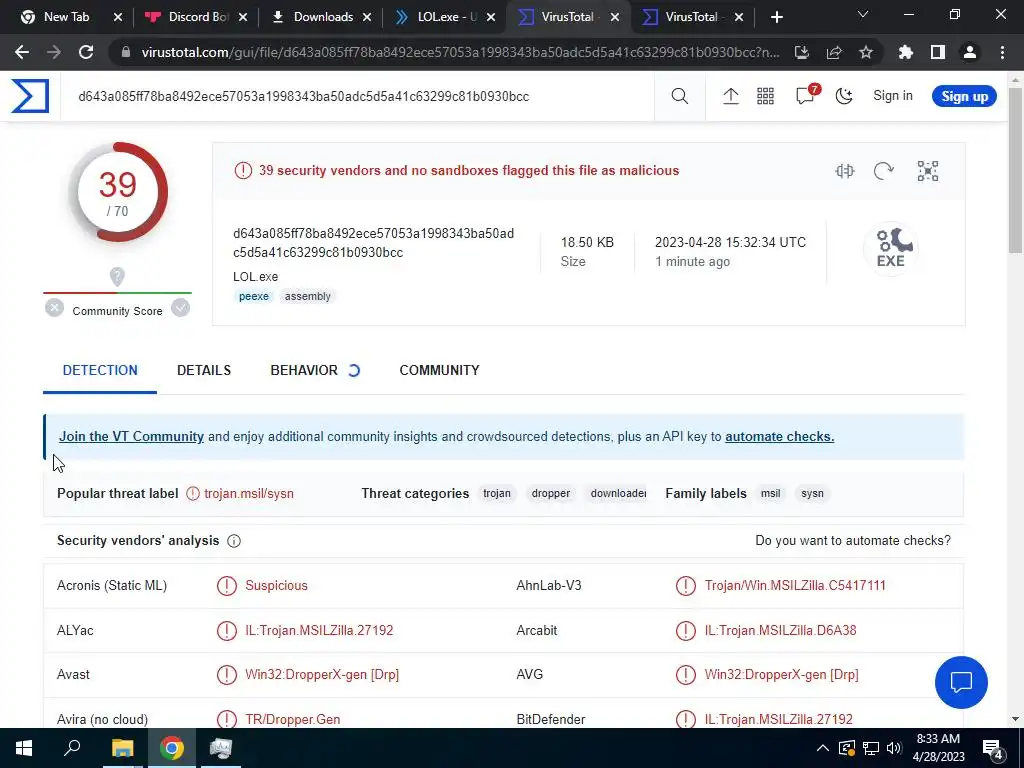Switch to the New Tab browser tab
The height and width of the screenshot is (768, 1024).
pos(65,17)
